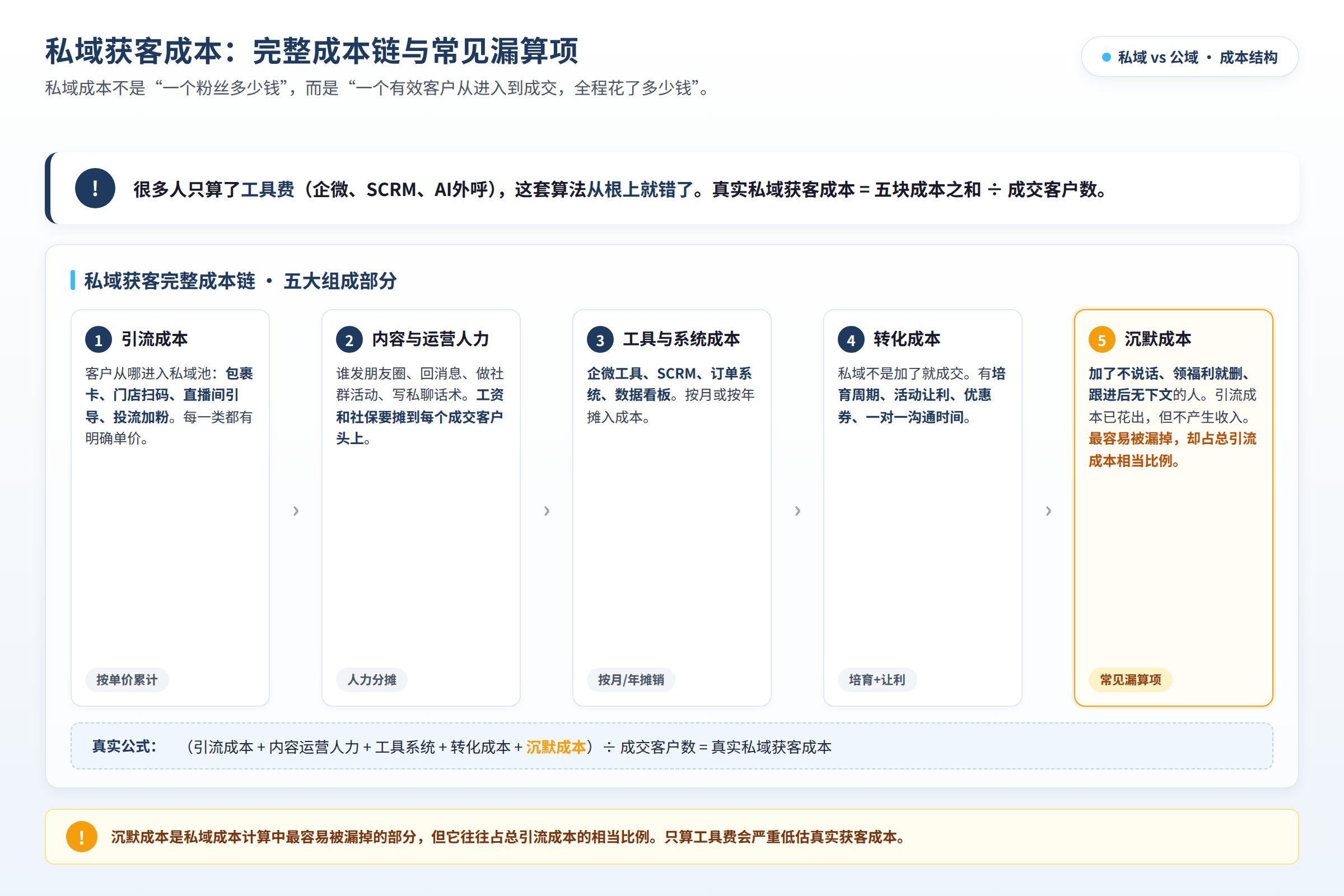Click the chevron between 内容与运营人力 and 工具与系统成本

pos(547,510)
